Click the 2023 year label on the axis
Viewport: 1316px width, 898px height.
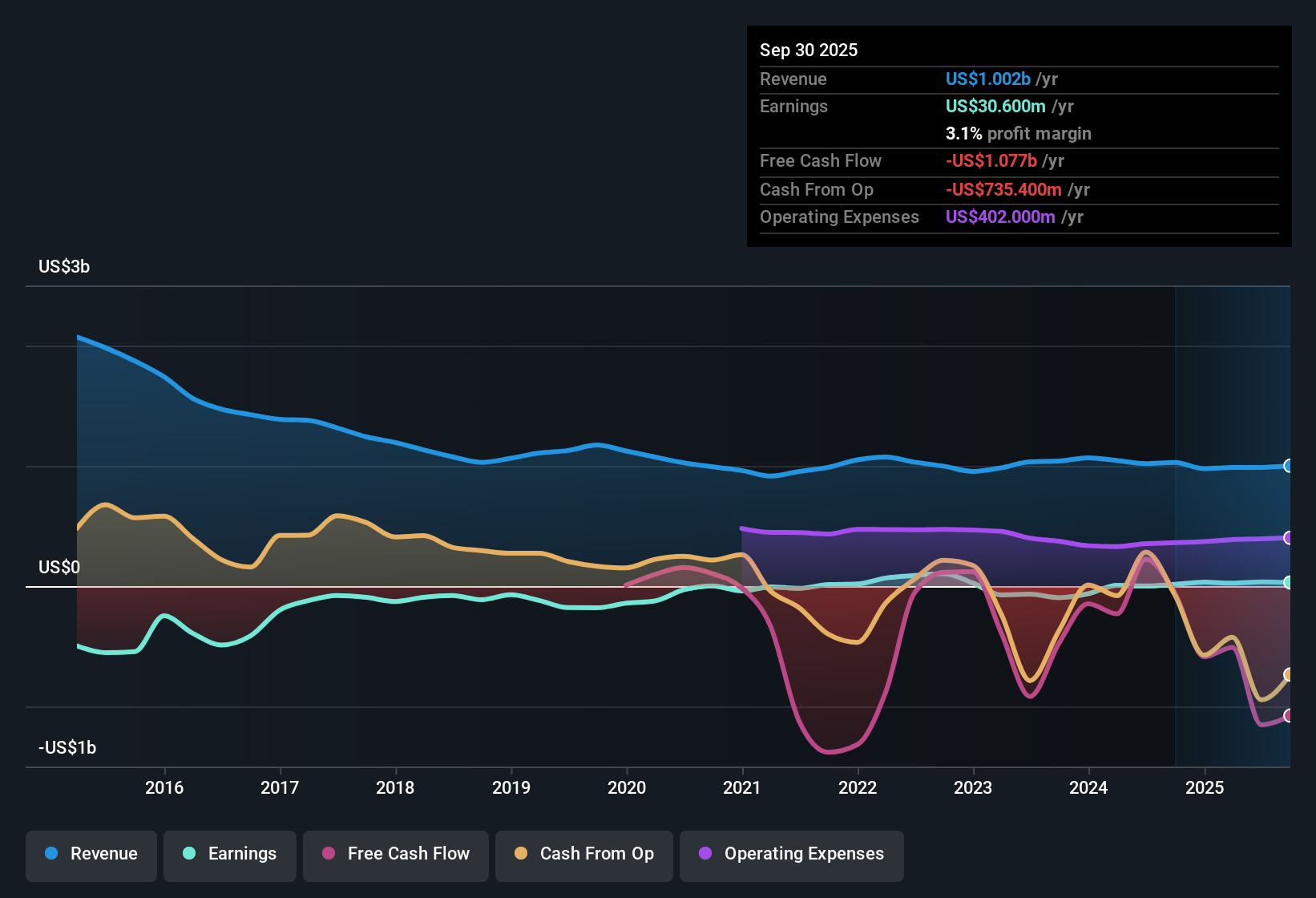(973, 787)
